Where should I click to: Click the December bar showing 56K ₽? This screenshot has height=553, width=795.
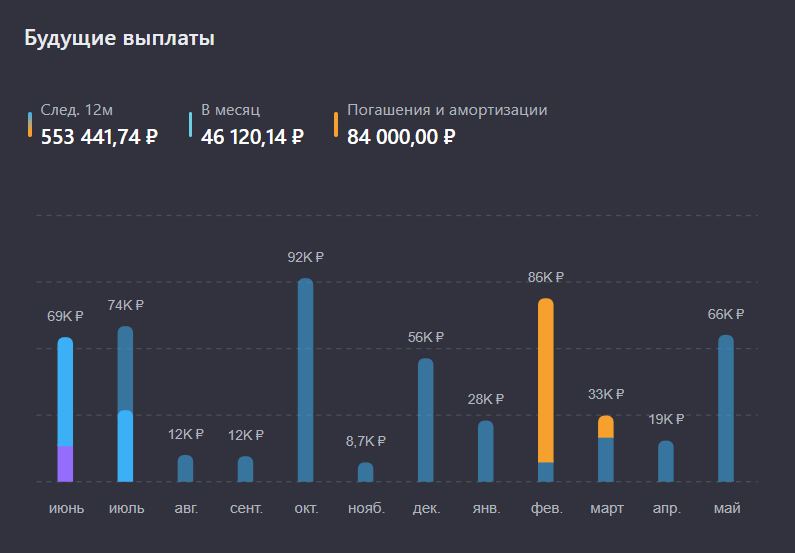pyautogui.click(x=426, y=420)
